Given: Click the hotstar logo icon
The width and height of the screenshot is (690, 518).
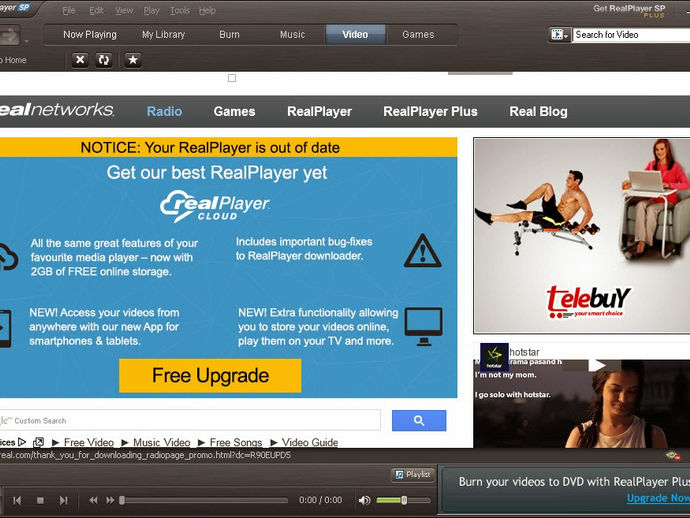Looking at the screenshot, I should point(494,357).
